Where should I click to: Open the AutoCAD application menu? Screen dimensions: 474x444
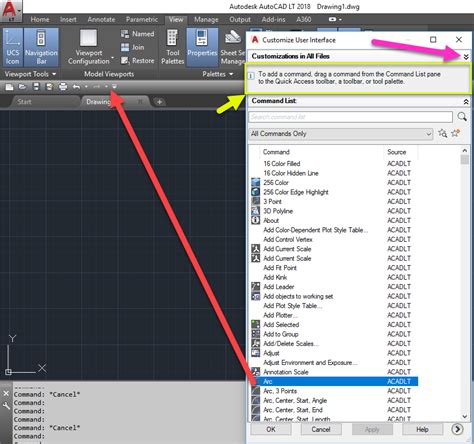pos(11,11)
